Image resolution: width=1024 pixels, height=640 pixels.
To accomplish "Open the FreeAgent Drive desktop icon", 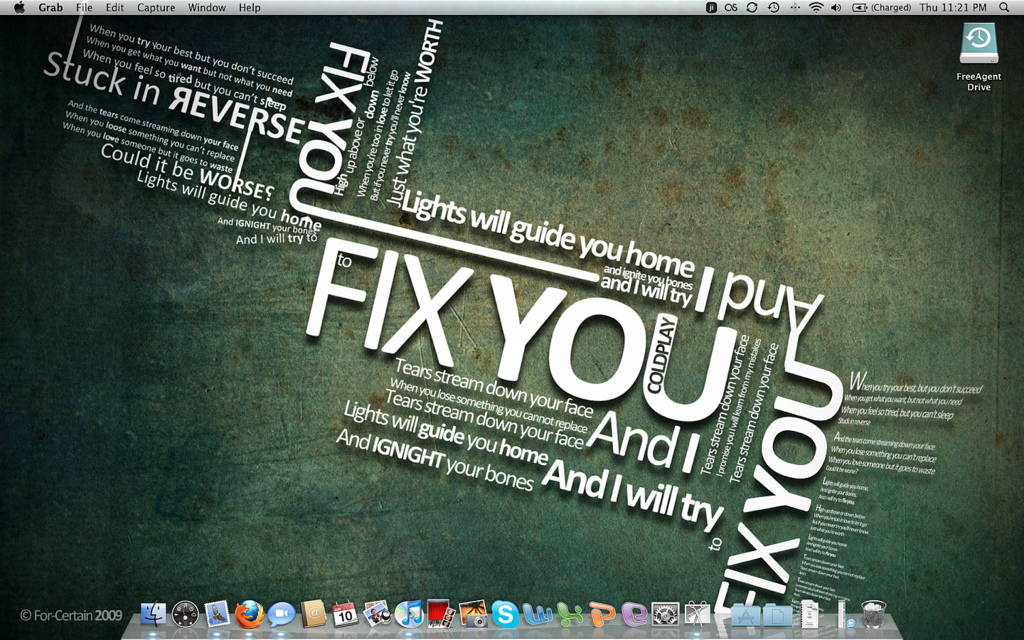I will pyautogui.click(x=979, y=57).
